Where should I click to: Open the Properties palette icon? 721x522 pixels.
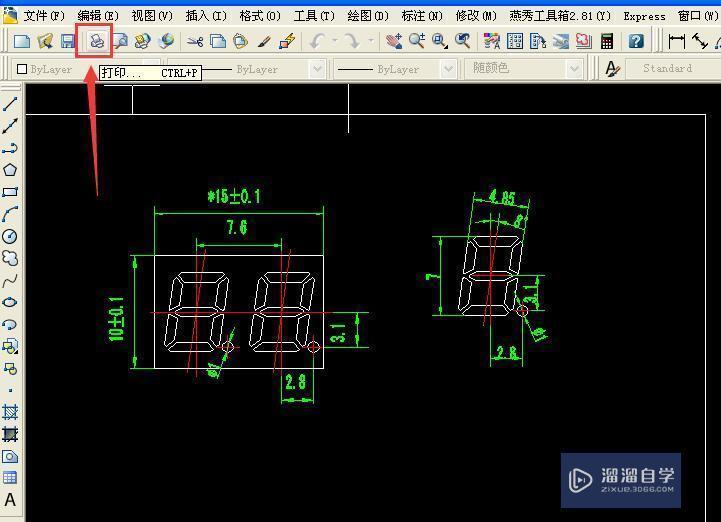click(492, 41)
